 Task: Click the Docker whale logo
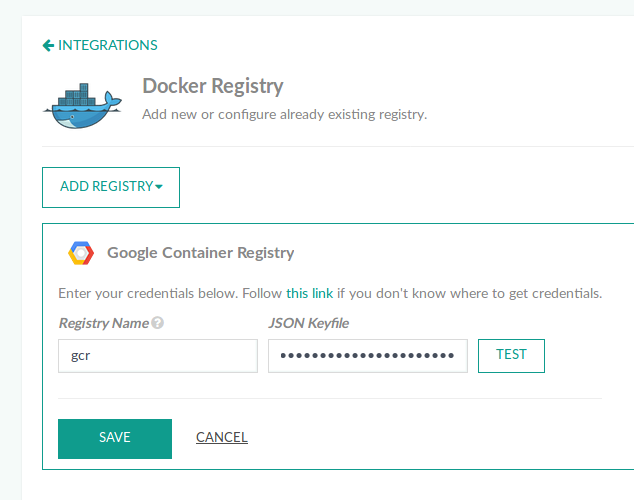pos(82,105)
